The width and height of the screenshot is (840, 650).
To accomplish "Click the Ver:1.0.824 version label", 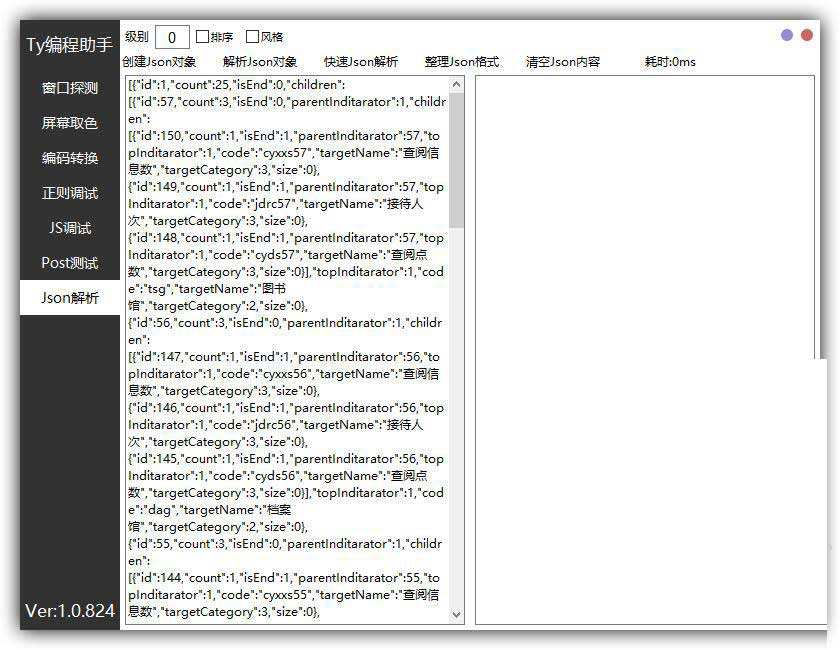I will click(70, 610).
